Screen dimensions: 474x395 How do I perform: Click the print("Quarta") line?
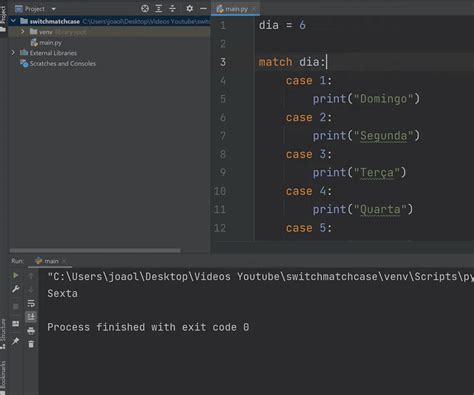pyautogui.click(x=363, y=209)
